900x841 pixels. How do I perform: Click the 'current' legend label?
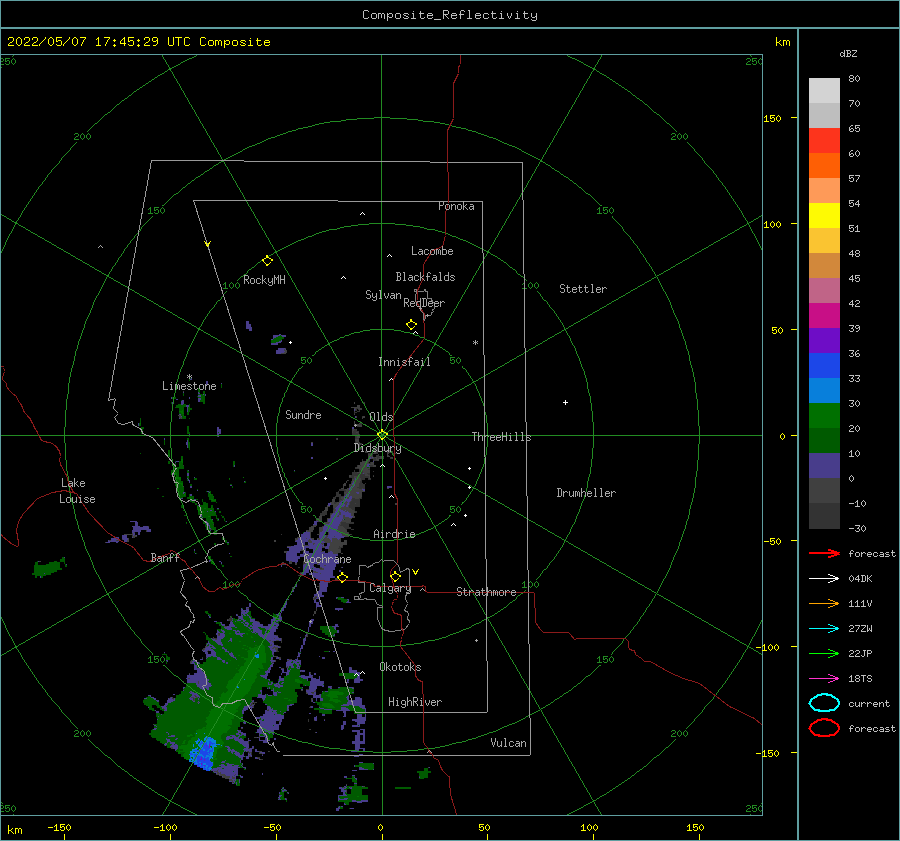point(869,703)
